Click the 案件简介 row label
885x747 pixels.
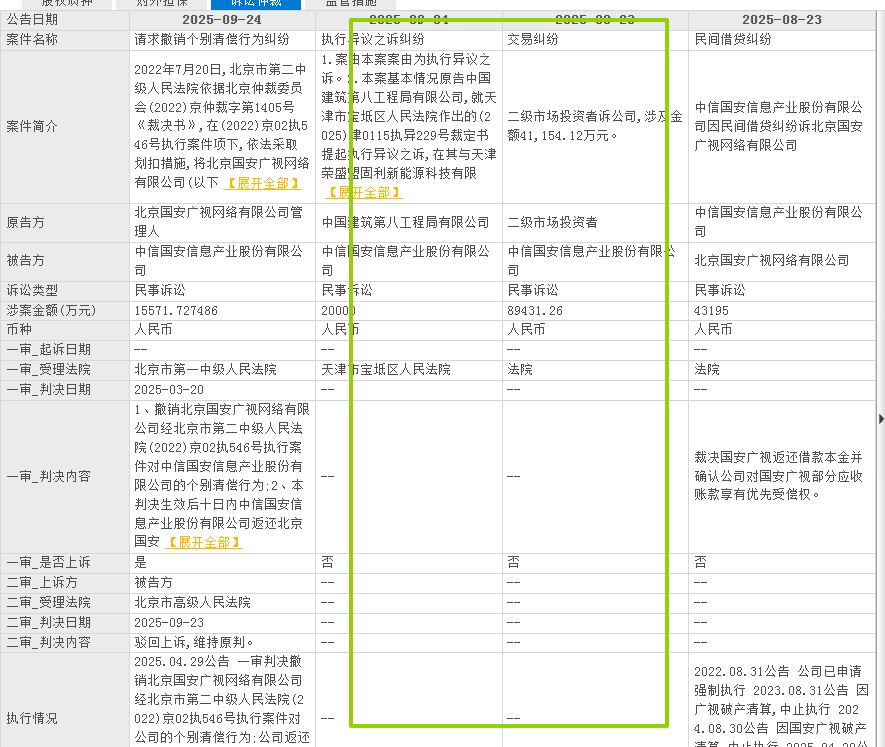pos(32,126)
